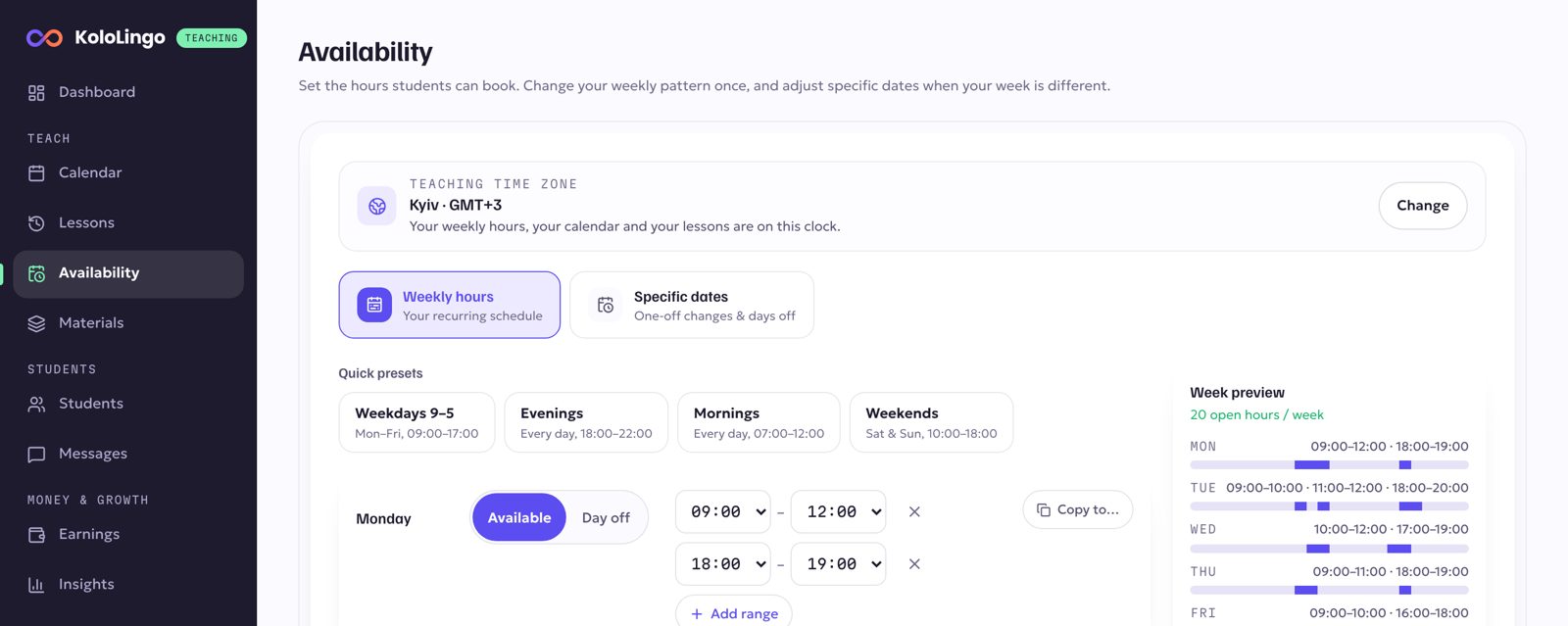Click the copy icon in Copy to
Viewport: 1568px width, 626px height.
[1044, 510]
